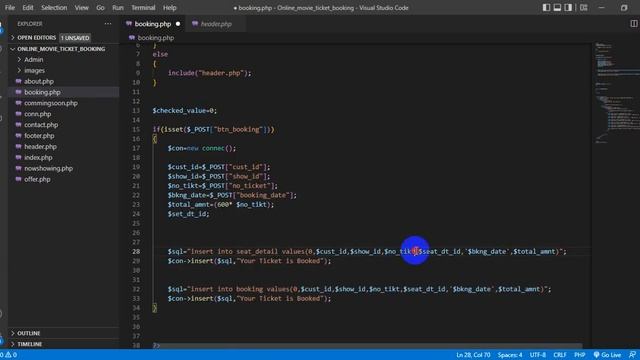Click booking.php in the breadcrumb

(x=156, y=38)
